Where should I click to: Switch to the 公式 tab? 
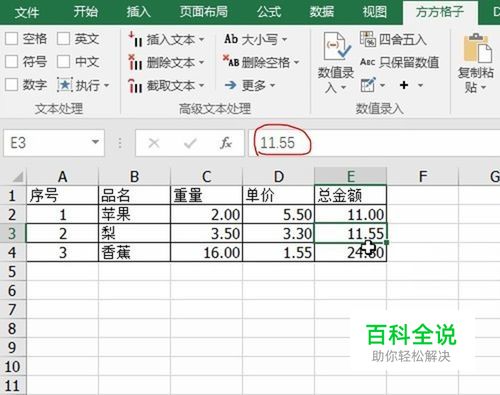pos(269,12)
